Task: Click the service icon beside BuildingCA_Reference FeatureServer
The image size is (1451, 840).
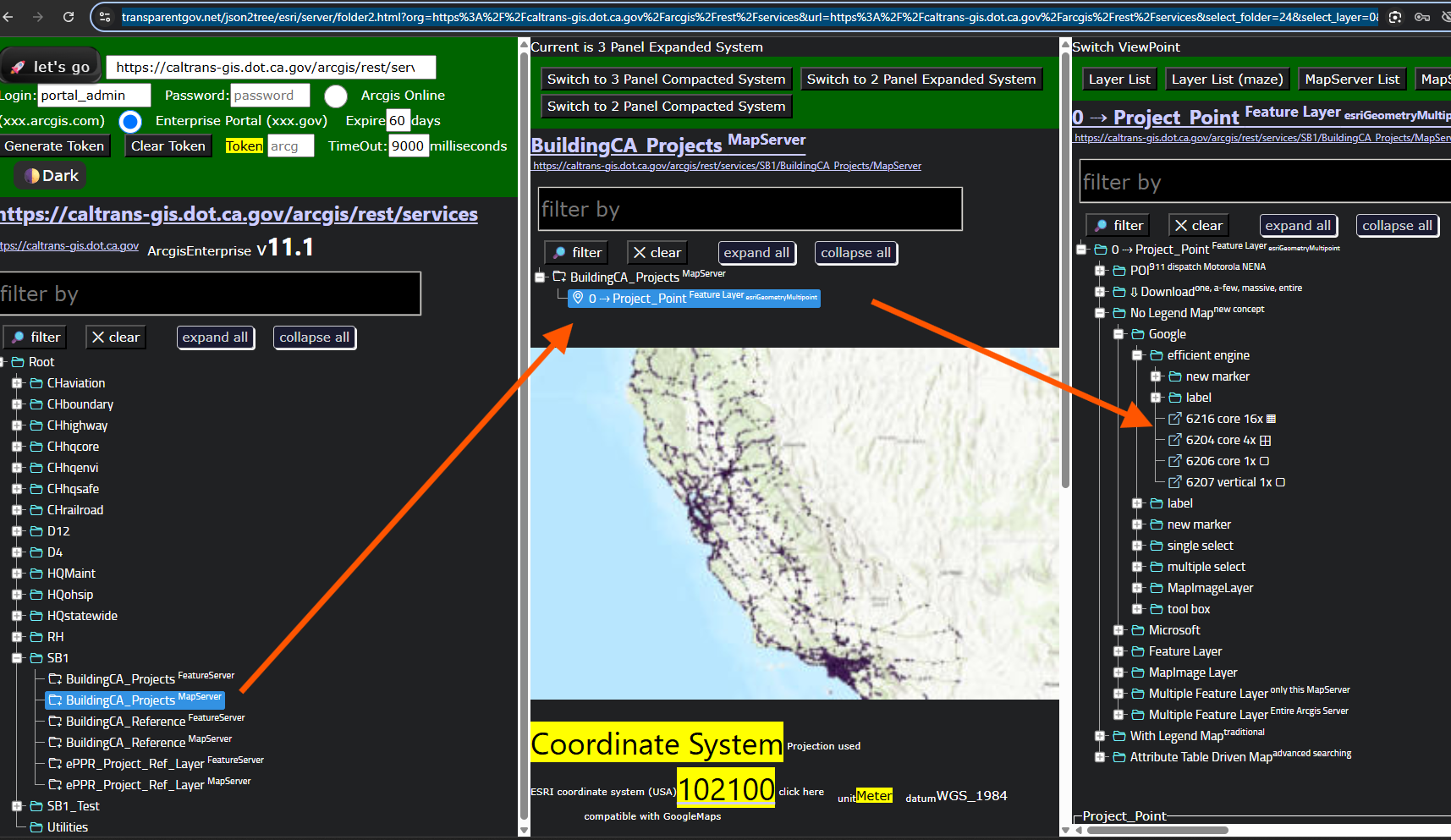Action: tap(55, 722)
